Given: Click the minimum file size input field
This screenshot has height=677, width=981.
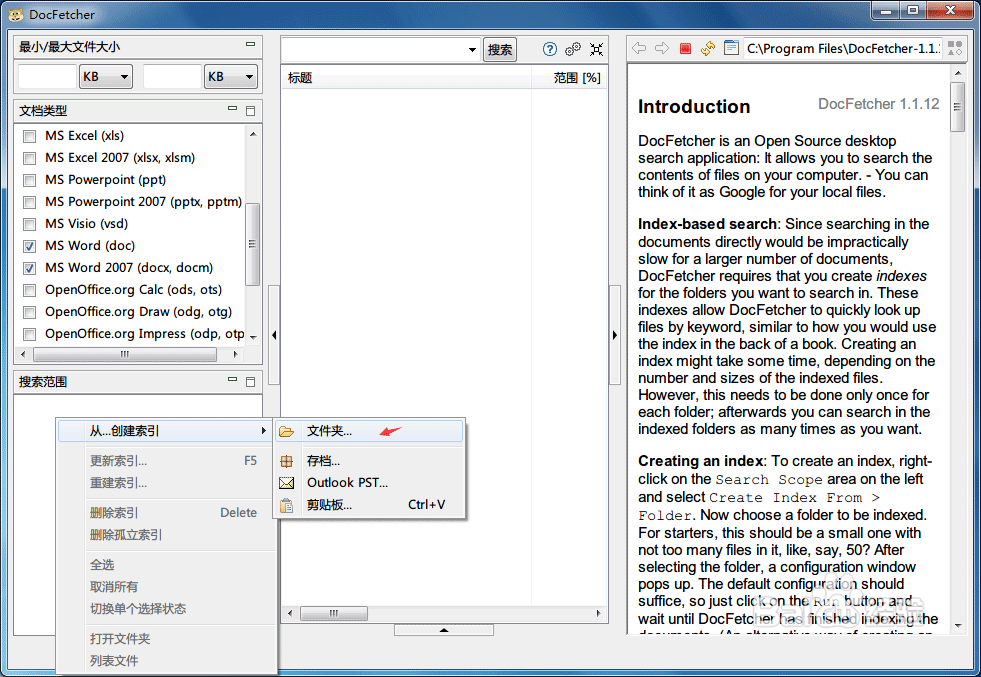Looking at the screenshot, I should coord(47,76).
